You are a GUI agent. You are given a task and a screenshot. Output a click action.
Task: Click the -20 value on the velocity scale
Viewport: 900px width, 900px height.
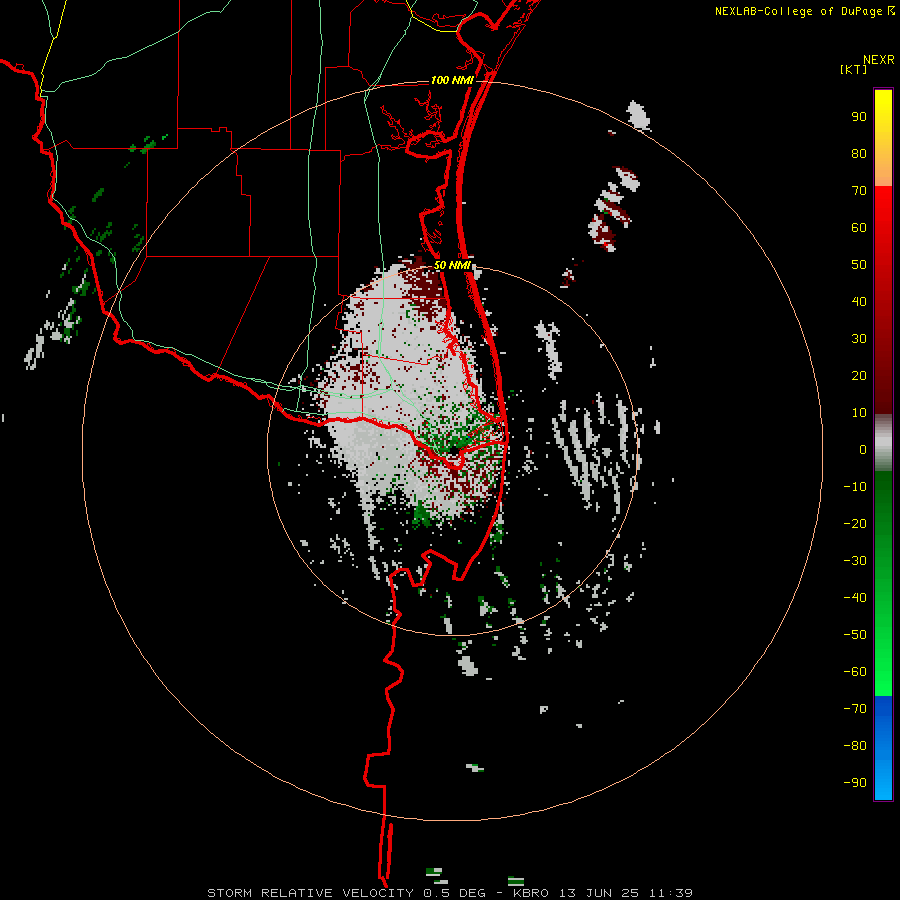pos(855,524)
